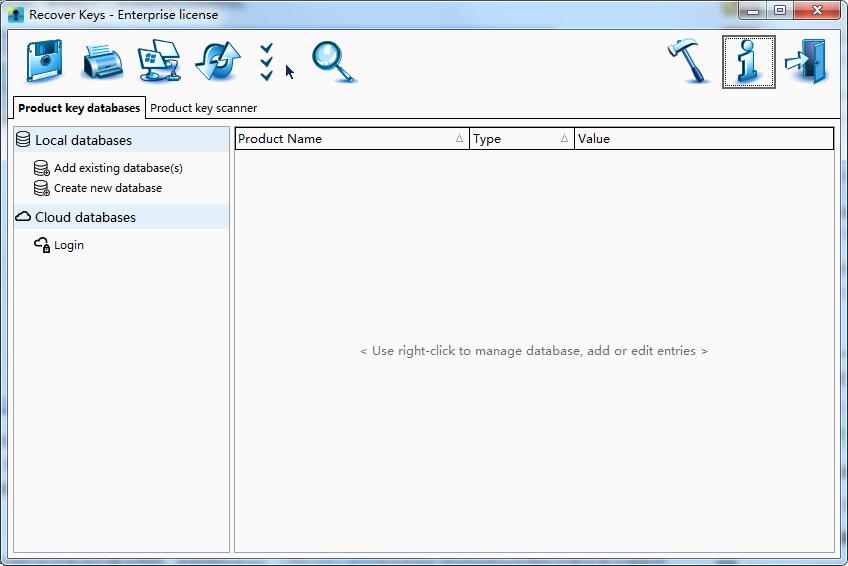The height and width of the screenshot is (566, 848).
Task: Click the exit door icon
Action: (806, 61)
